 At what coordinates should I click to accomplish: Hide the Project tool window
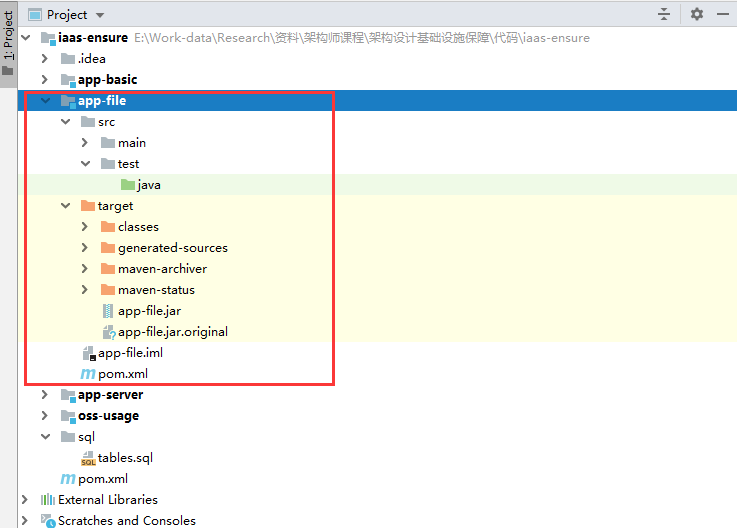click(723, 14)
